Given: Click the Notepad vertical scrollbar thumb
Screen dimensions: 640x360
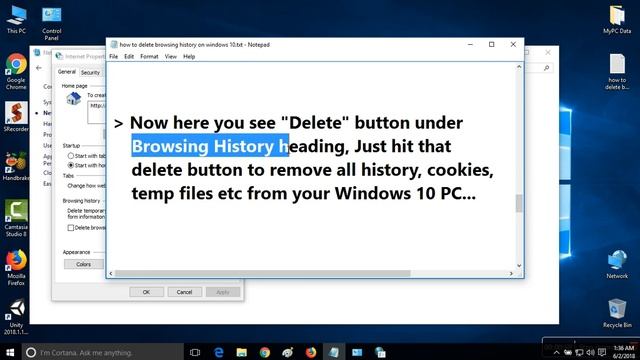Looking at the screenshot, I should (x=519, y=203).
